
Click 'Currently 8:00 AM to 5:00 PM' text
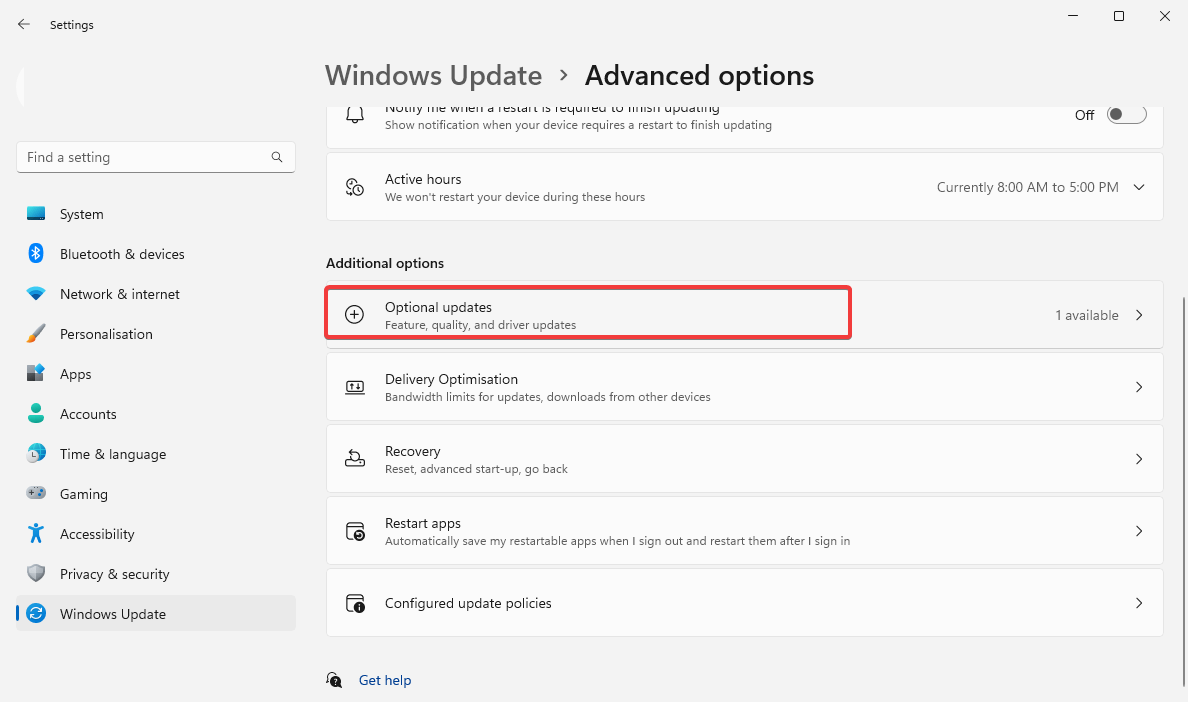(1027, 187)
